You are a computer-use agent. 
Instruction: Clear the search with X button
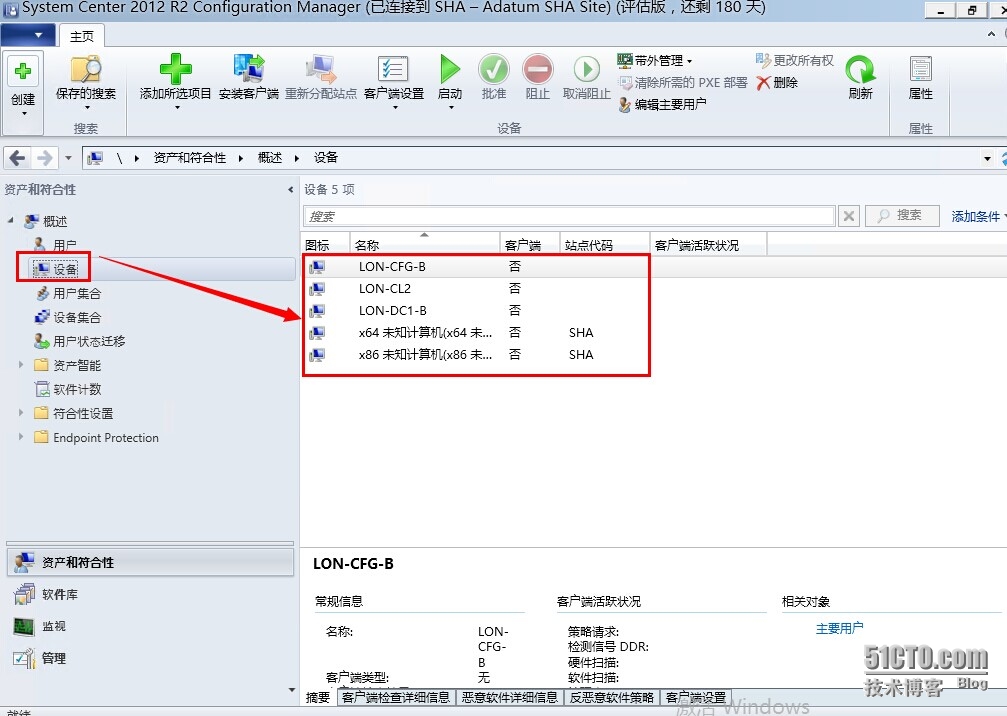coord(848,216)
